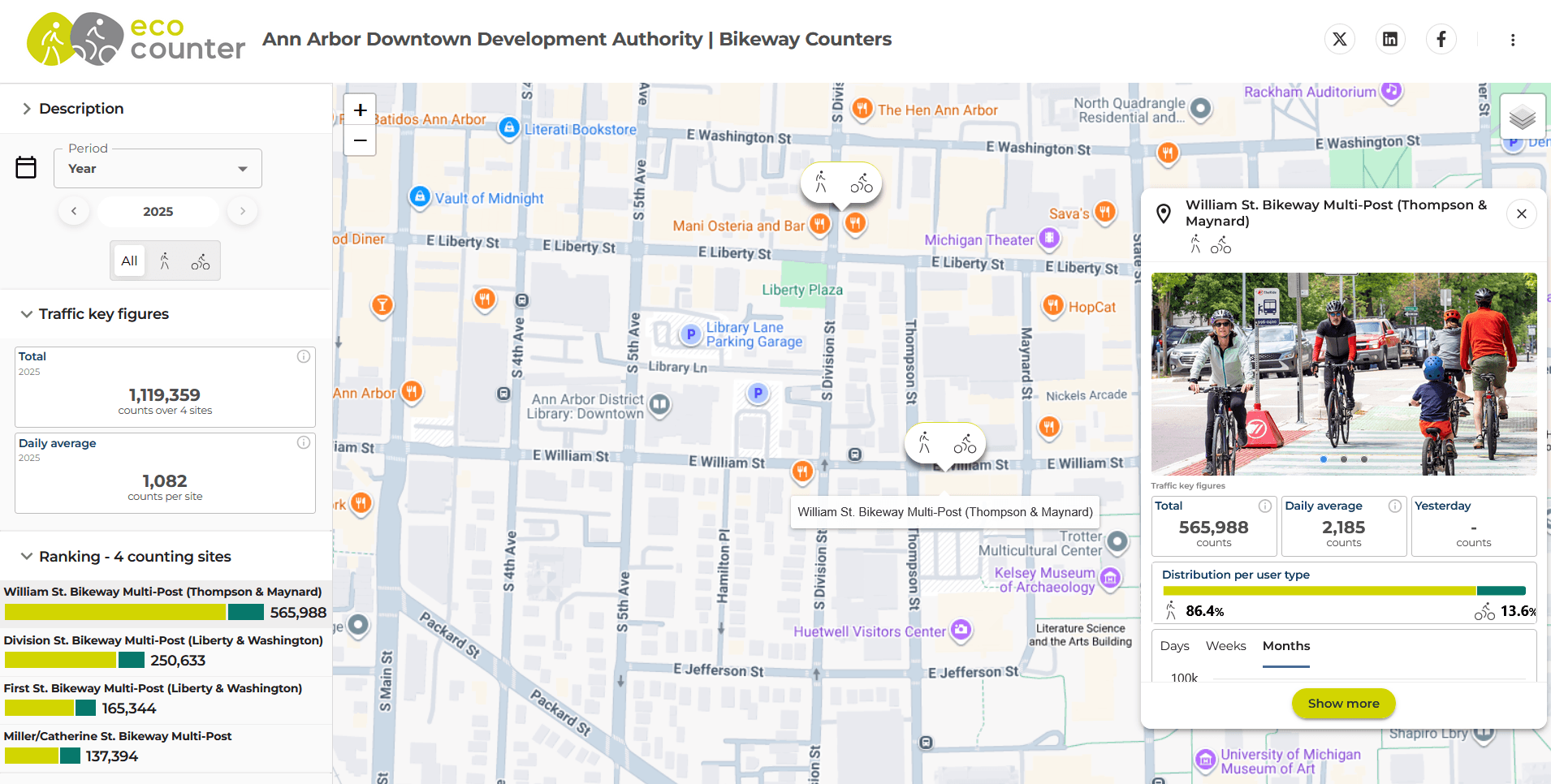
Task: Switch to the Weeks tab
Action: (1225, 646)
